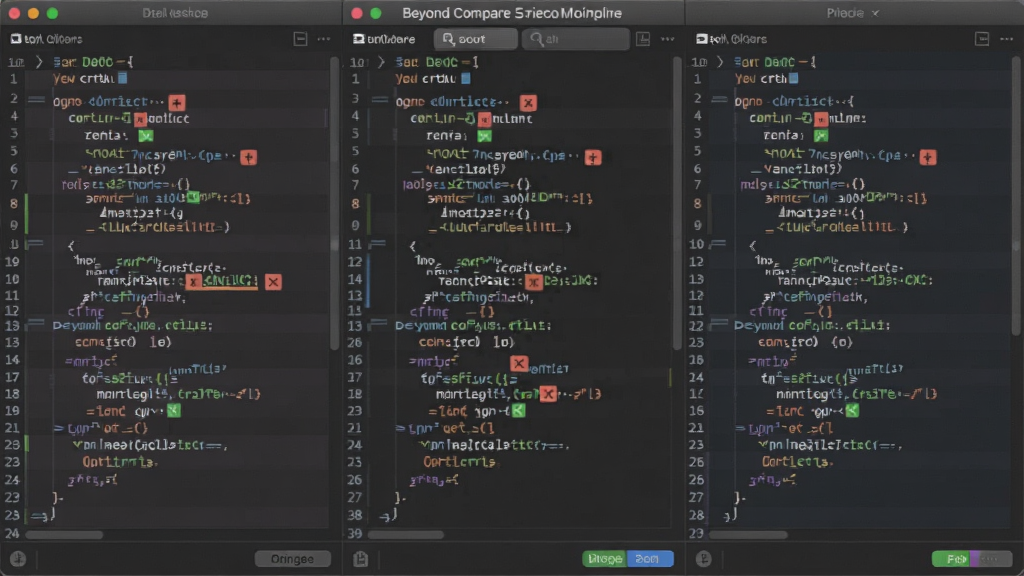Screen dimensions: 1024x576
Task: Open the more options menu in left pane header
Action: pos(324,39)
